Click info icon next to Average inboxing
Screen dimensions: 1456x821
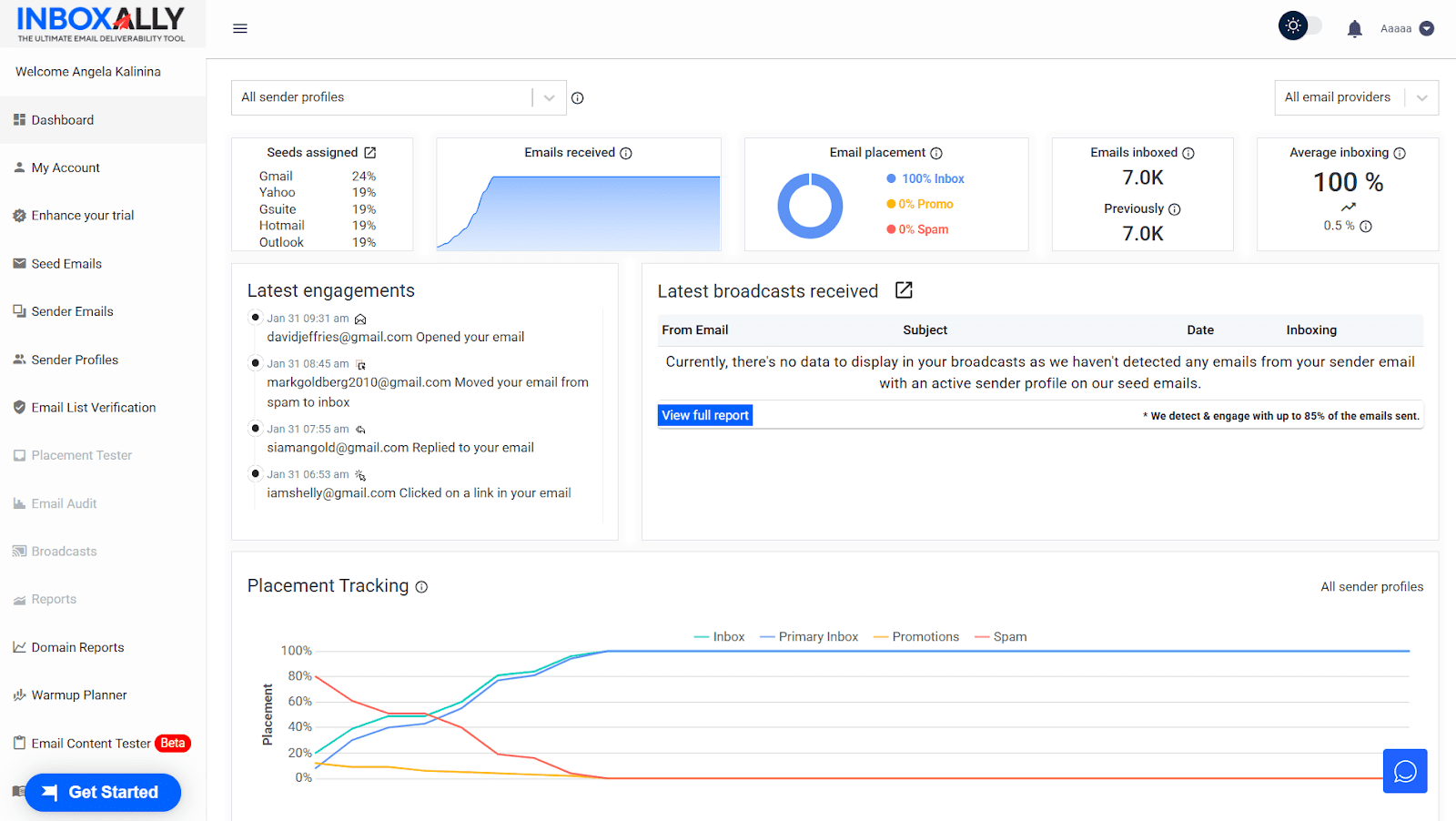(1400, 153)
